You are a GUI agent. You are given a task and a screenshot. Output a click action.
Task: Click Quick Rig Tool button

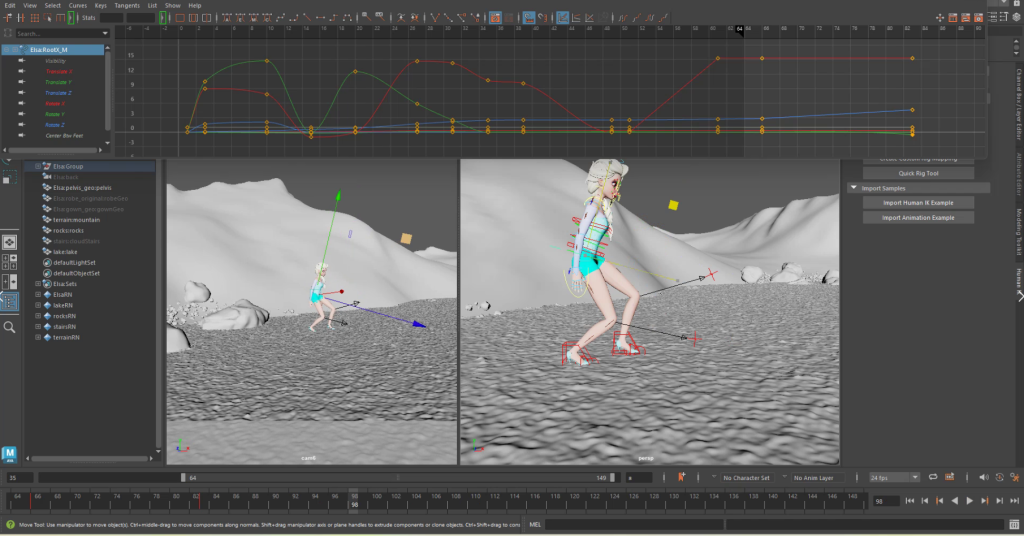coord(918,173)
